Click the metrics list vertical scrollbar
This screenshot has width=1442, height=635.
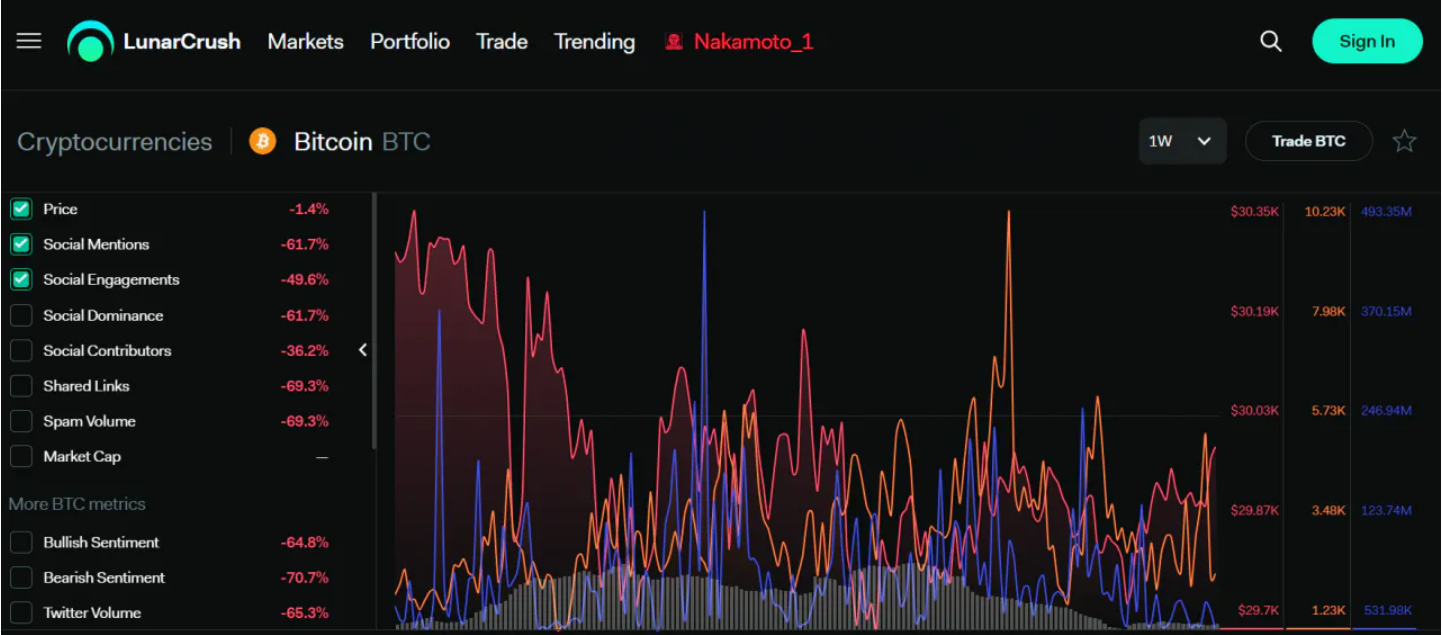(374, 320)
